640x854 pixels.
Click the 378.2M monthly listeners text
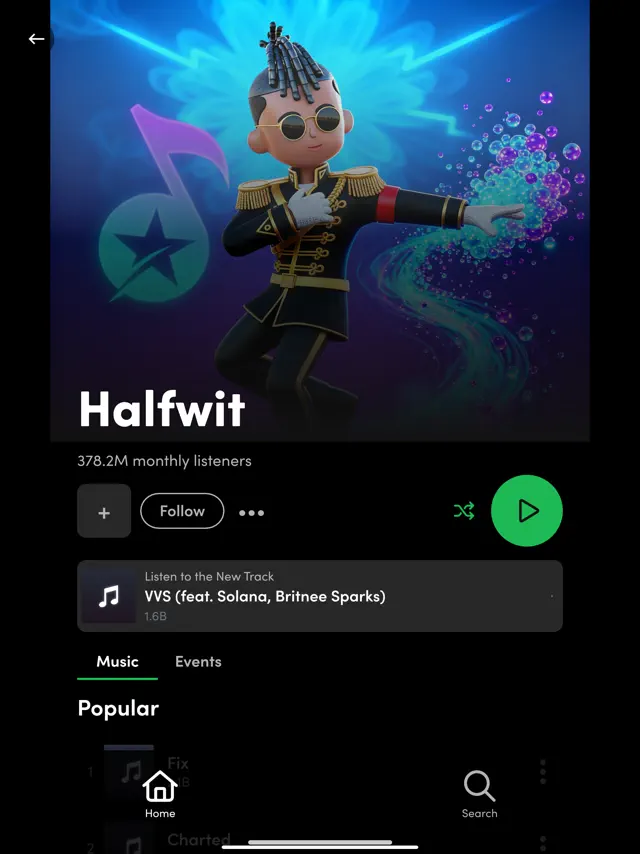pos(164,461)
